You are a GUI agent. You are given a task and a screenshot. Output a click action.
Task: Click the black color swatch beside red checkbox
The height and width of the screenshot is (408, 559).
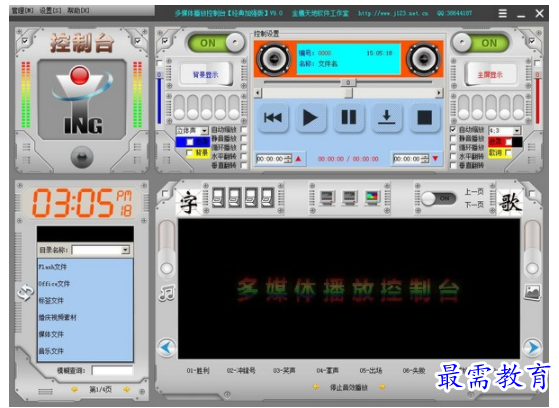(x=517, y=142)
